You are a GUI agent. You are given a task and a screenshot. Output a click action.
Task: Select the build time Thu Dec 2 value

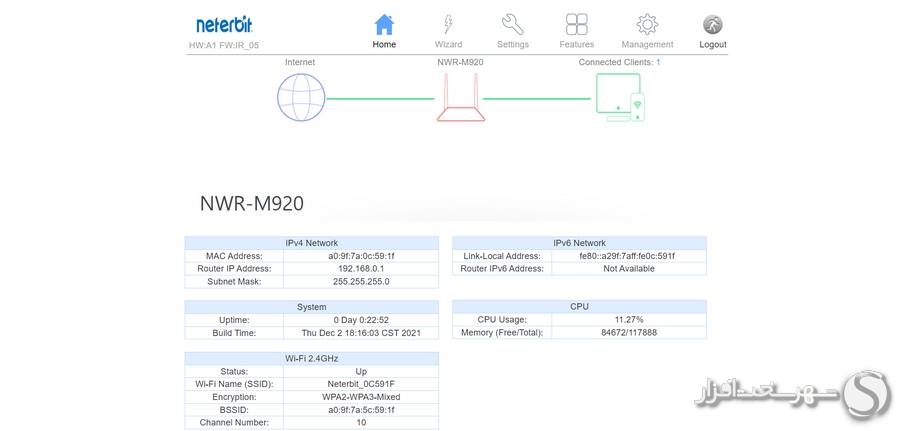pos(361,332)
